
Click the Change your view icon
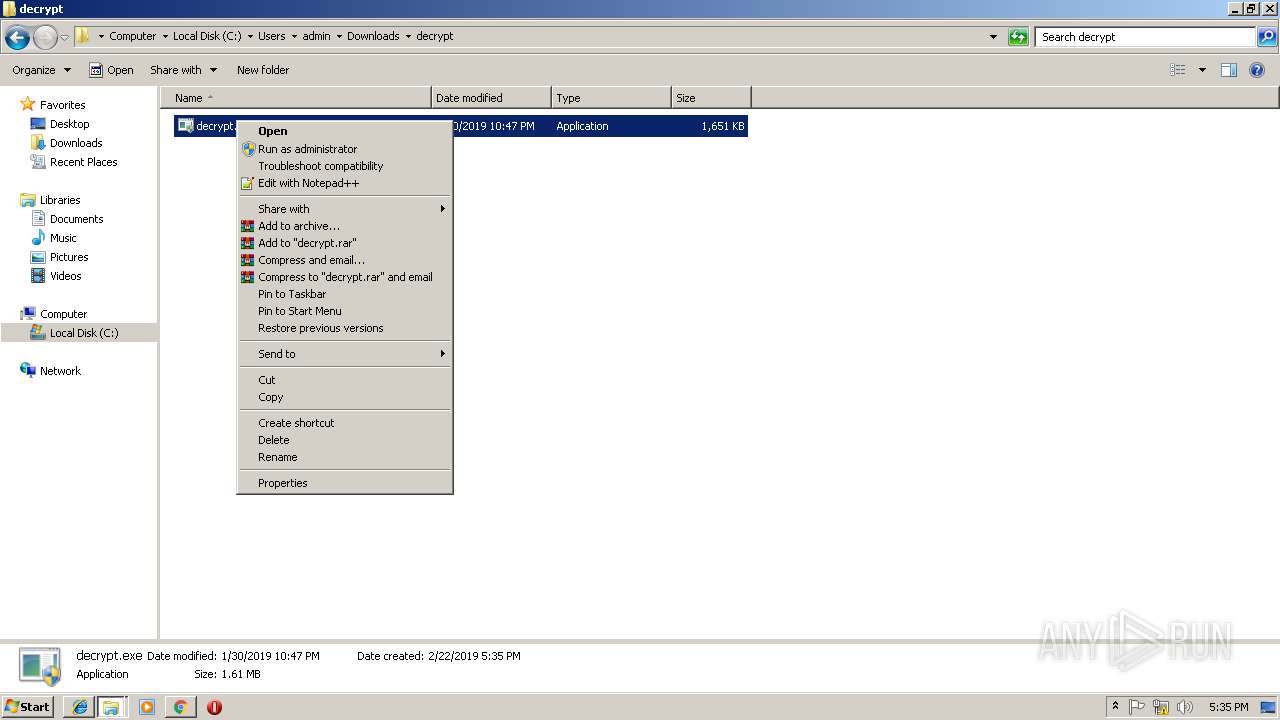[1178, 70]
